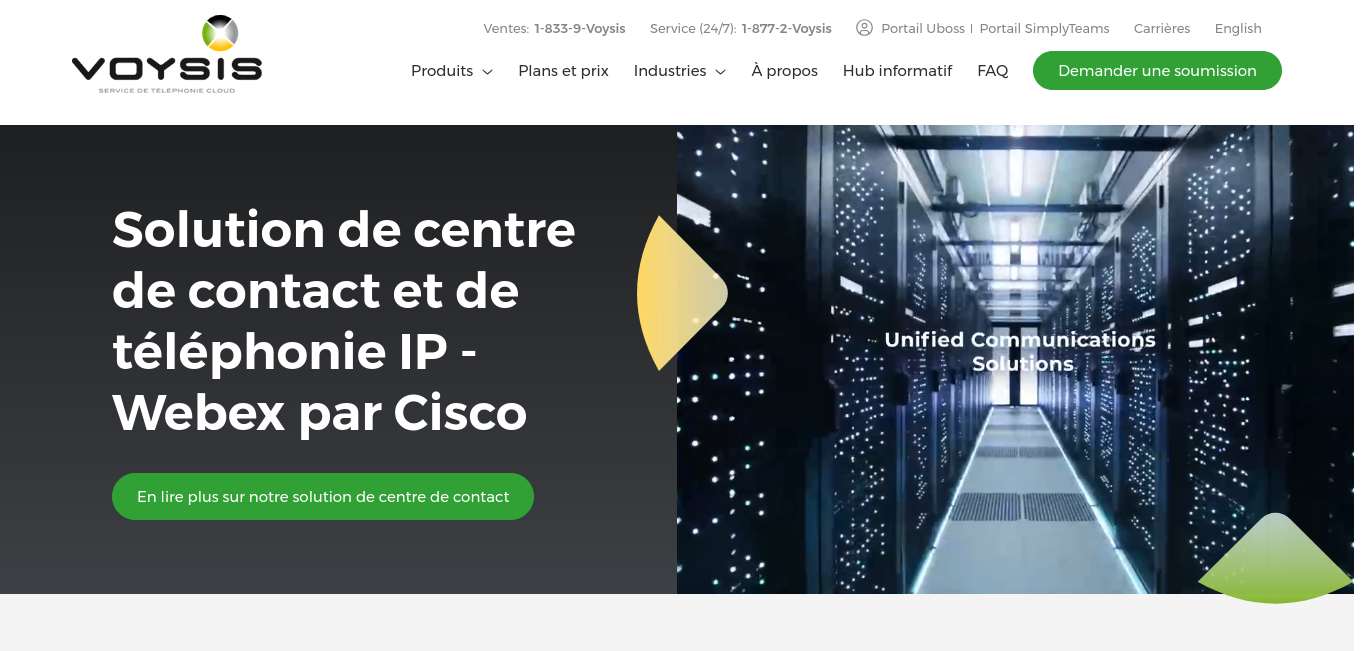Image resolution: width=1366 pixels, height=651 pixels.
Task: Click the data center hero video
Action: click(1015, 359)
